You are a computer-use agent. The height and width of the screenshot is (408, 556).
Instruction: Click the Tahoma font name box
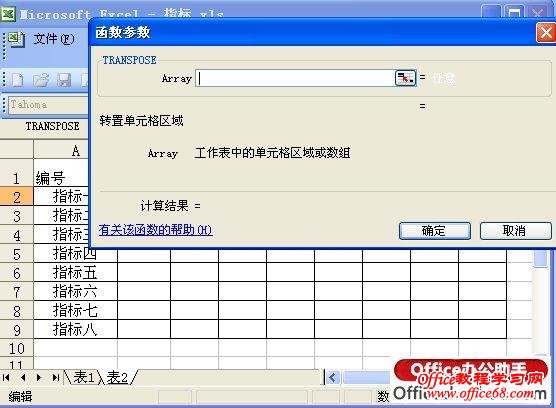click(48, 105)
